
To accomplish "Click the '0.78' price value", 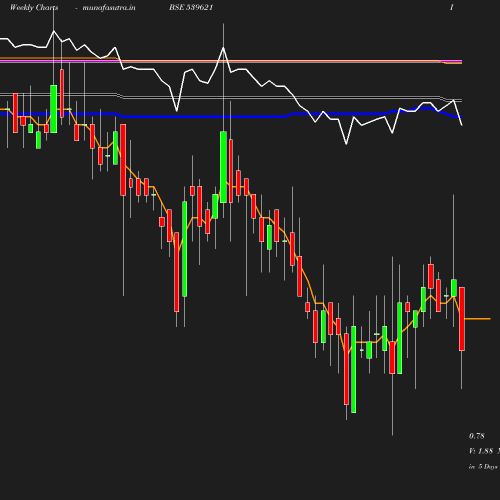I will pyautogui.click(x=477, y=436).
